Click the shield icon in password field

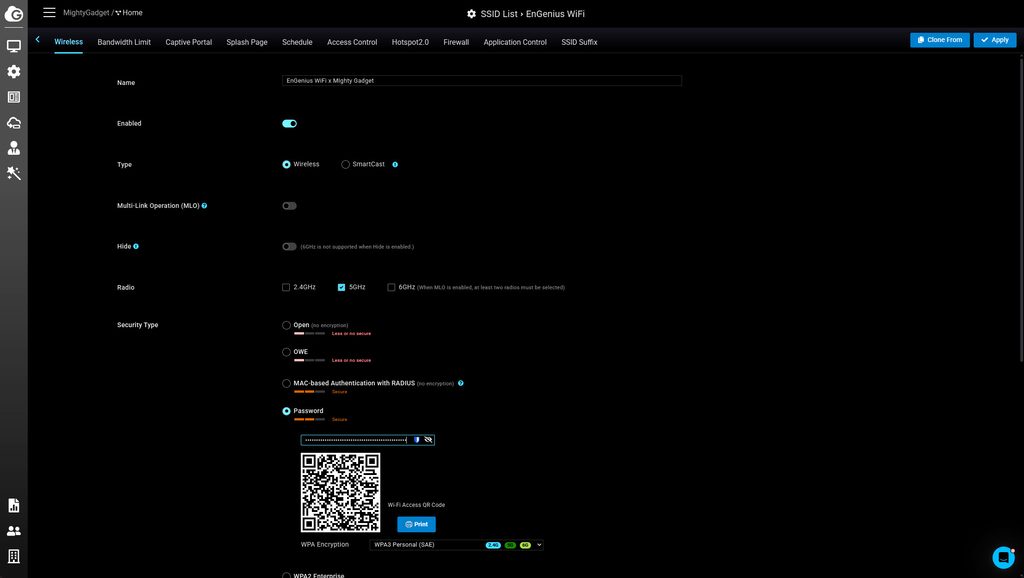click(417, 440)
